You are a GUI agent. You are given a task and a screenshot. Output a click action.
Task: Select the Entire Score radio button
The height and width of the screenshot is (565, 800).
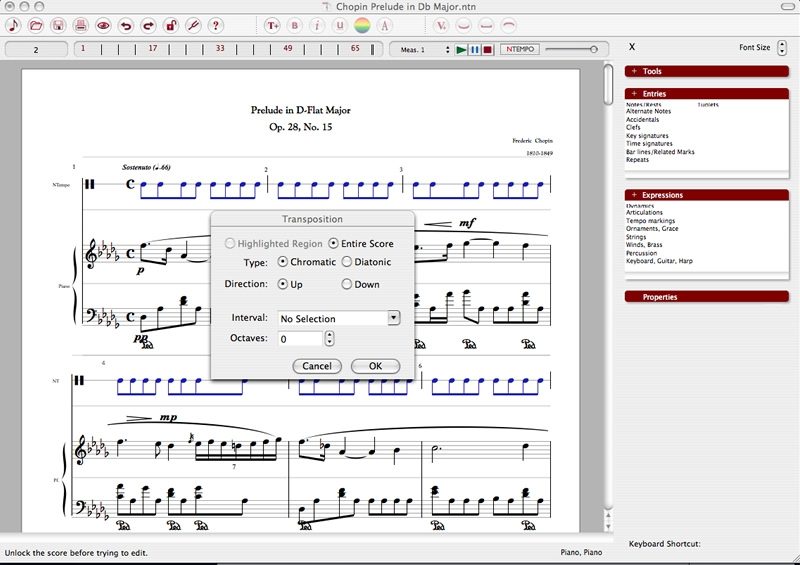click(x=333, y=243)
